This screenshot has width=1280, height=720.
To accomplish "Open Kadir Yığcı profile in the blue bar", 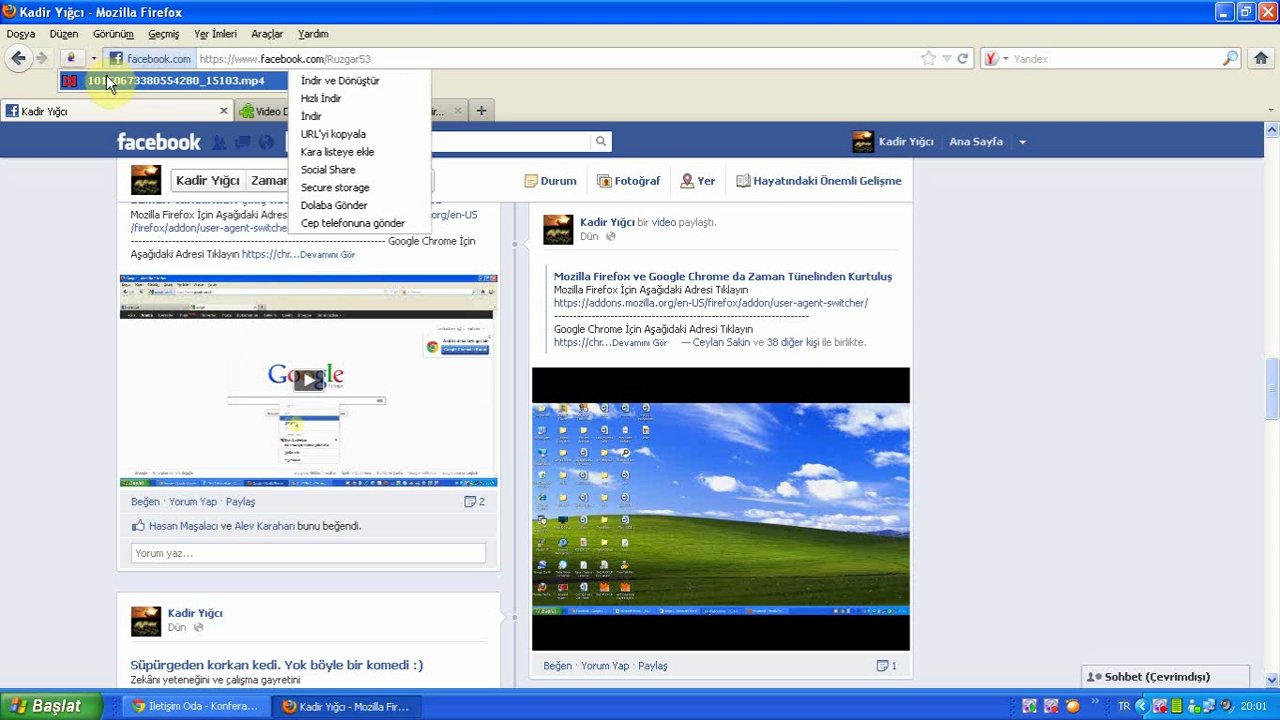I will click(893, 142).
